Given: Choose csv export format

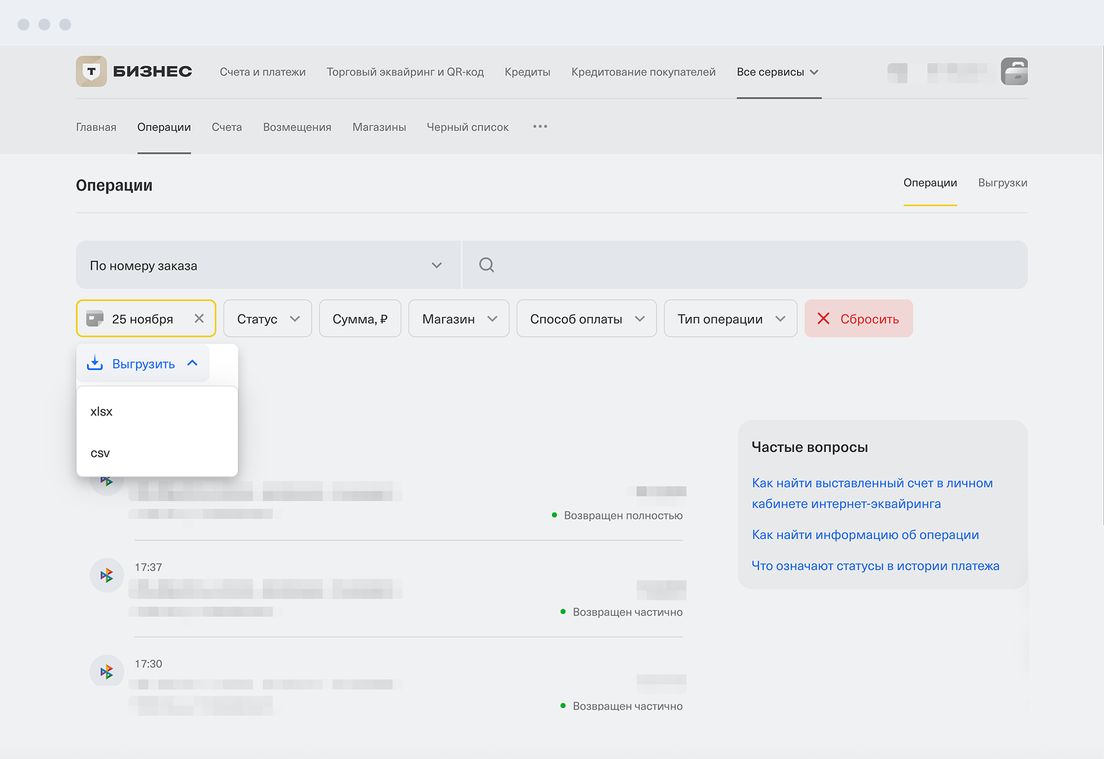Looking at the screenshot, I should point(157,453).
